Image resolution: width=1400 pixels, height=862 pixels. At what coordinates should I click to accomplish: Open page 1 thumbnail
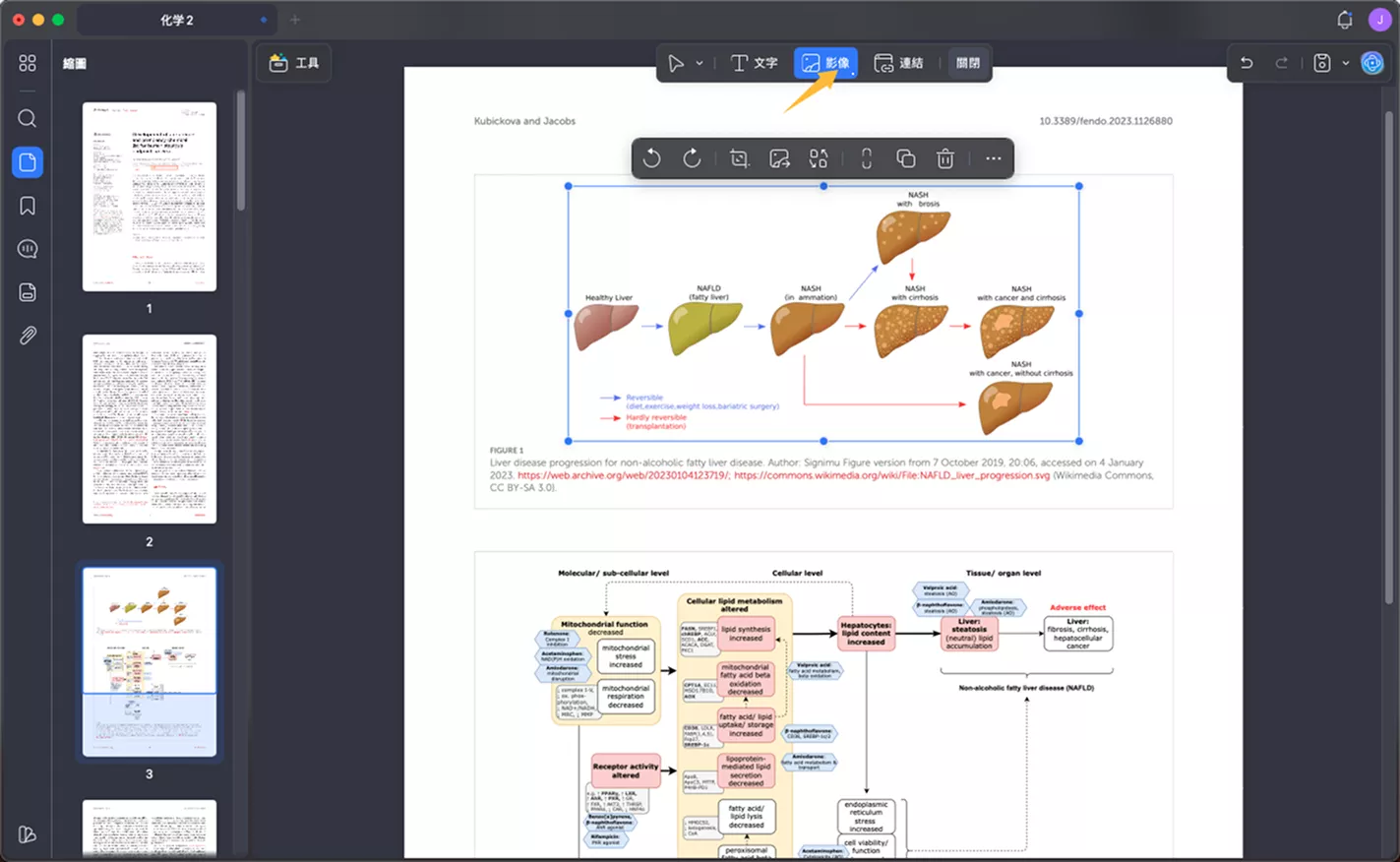[150, 197]
